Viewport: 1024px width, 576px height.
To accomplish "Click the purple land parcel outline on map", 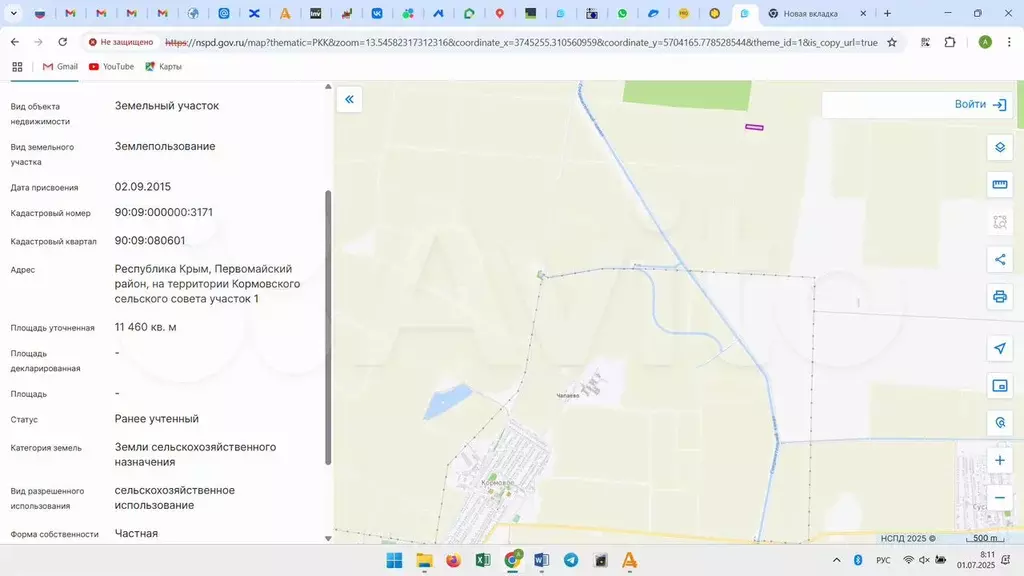I will coord(754,127).
